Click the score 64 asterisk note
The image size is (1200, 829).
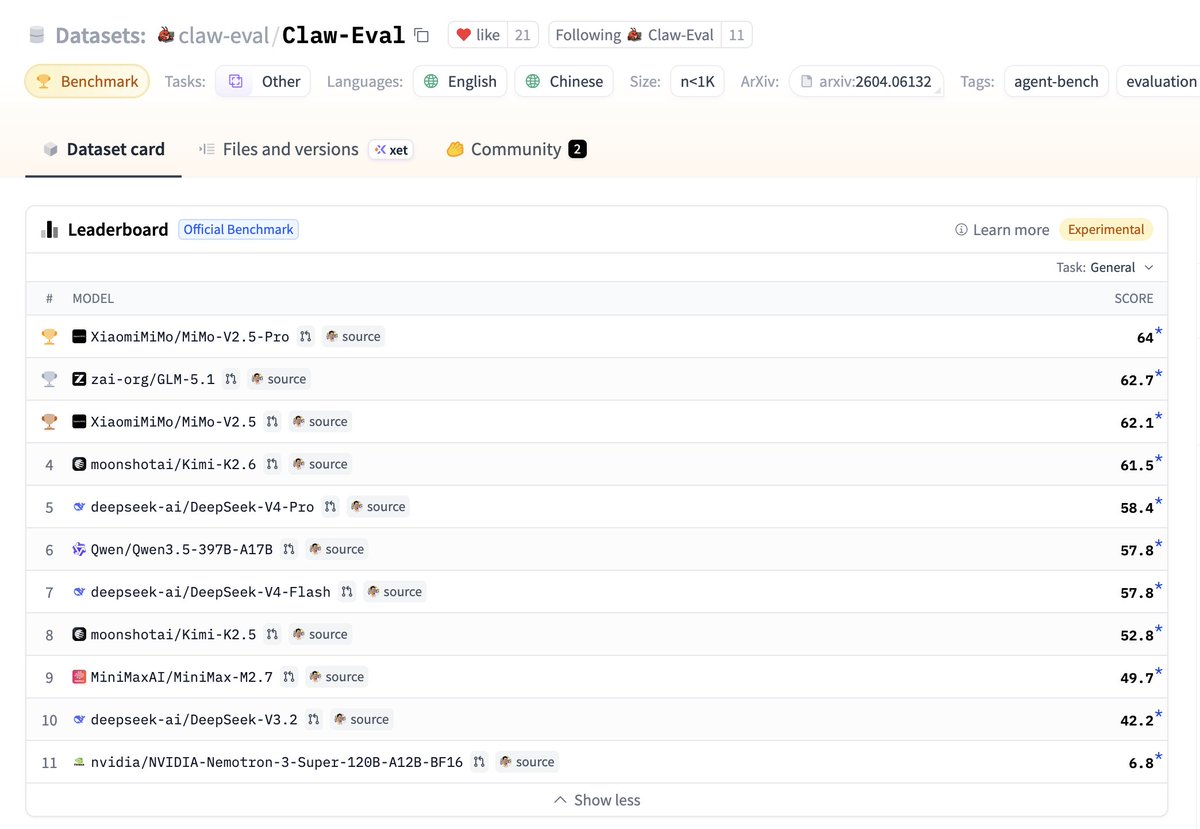tap(1159, 331)
